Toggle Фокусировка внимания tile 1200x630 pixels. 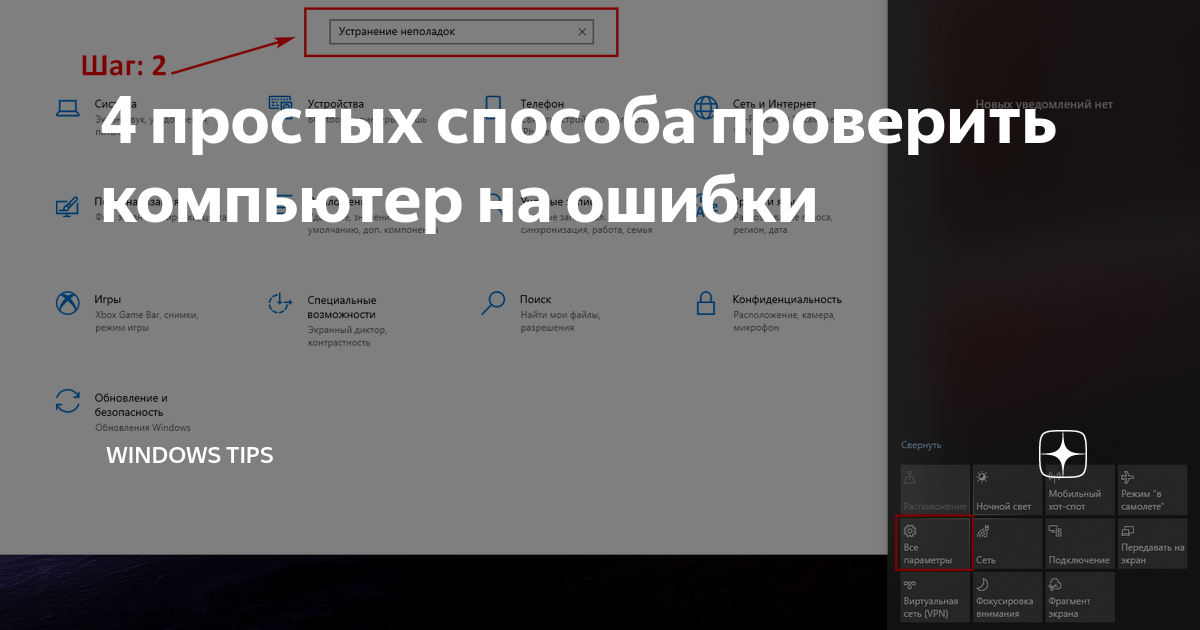pyautogui.click(x=1007, y=597)
